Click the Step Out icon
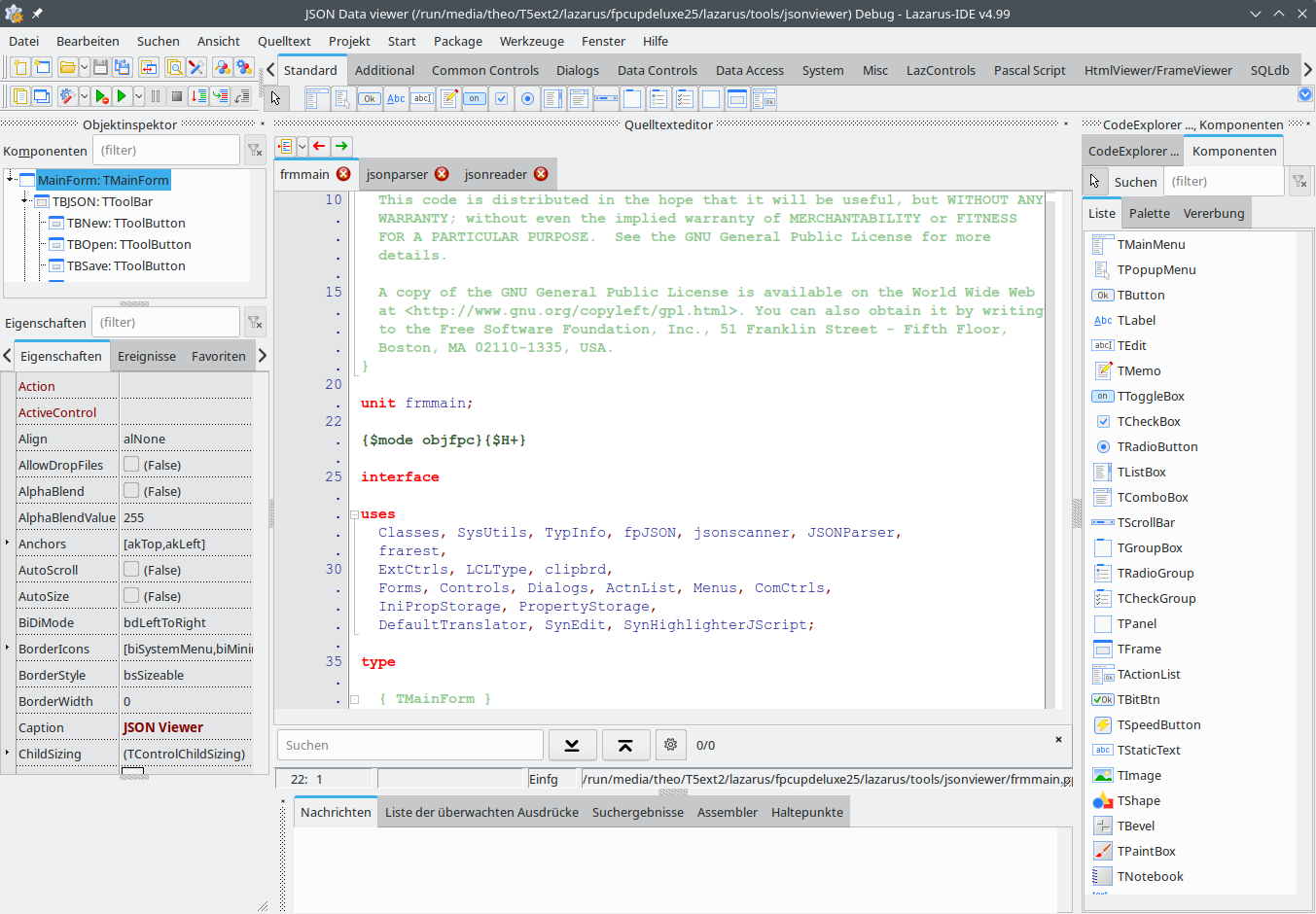Viewport: 1316px width, 914px height. coord(241,96)
